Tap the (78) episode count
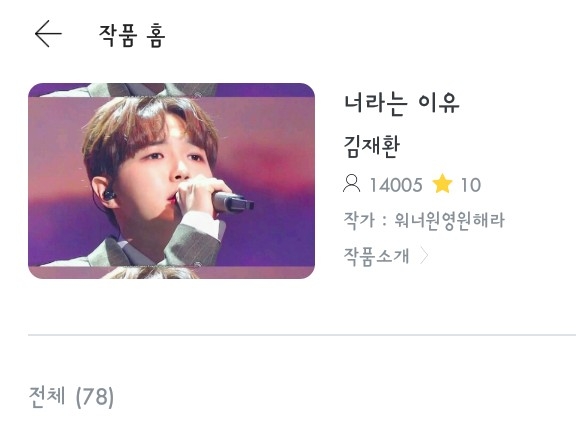The width and height of the screenshot is (576, 432). point(95,397)
